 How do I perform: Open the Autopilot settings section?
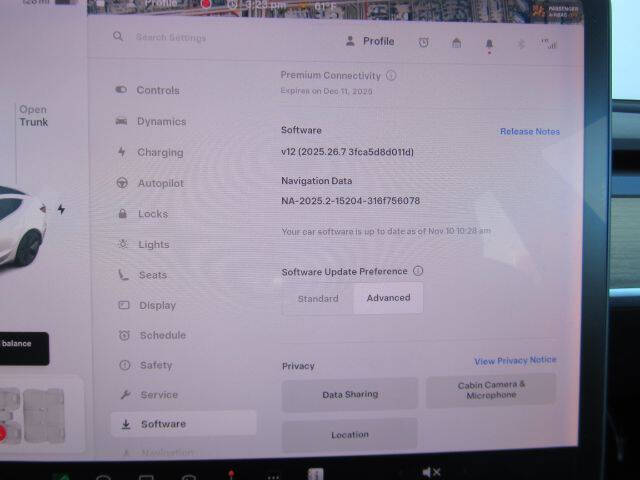coord(160,183)
